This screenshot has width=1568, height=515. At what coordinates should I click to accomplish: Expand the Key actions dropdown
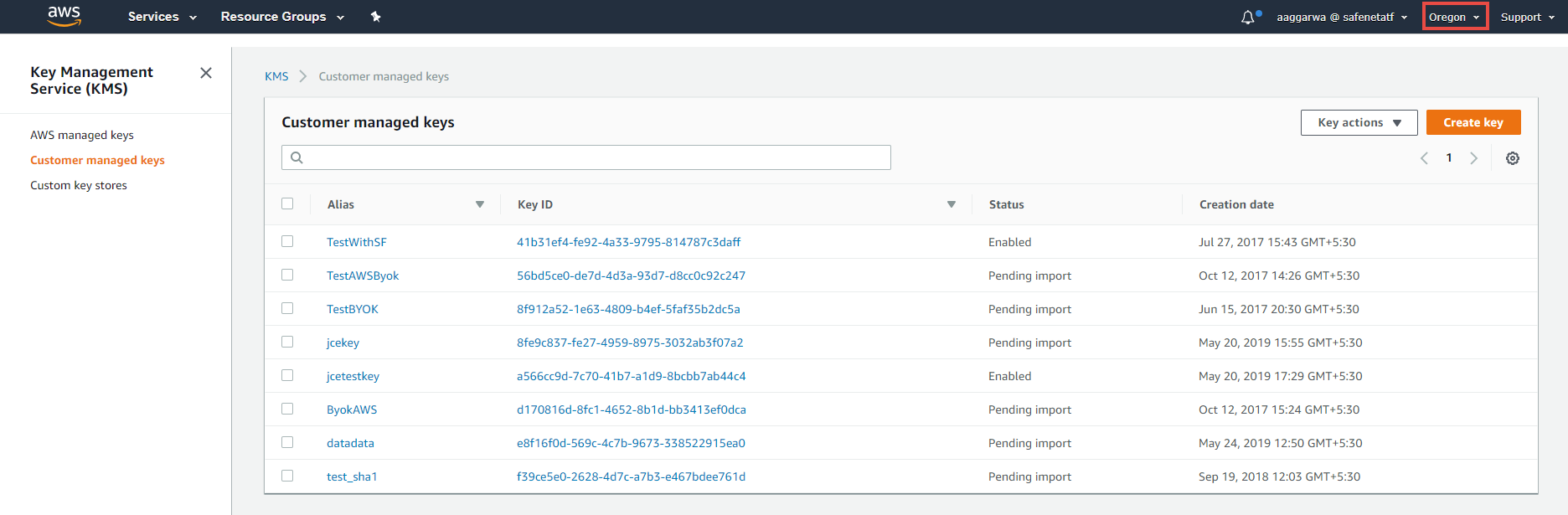click(x=1359, y=122)
